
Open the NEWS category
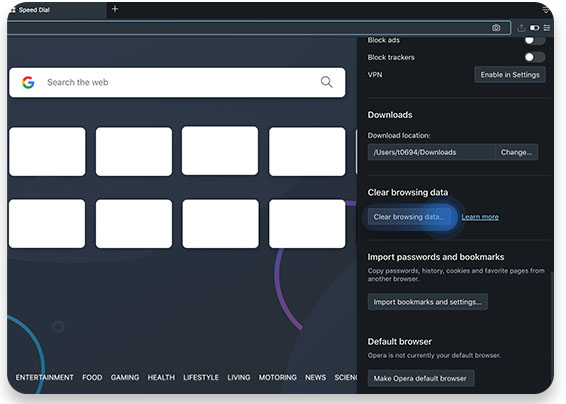[315, 377]
